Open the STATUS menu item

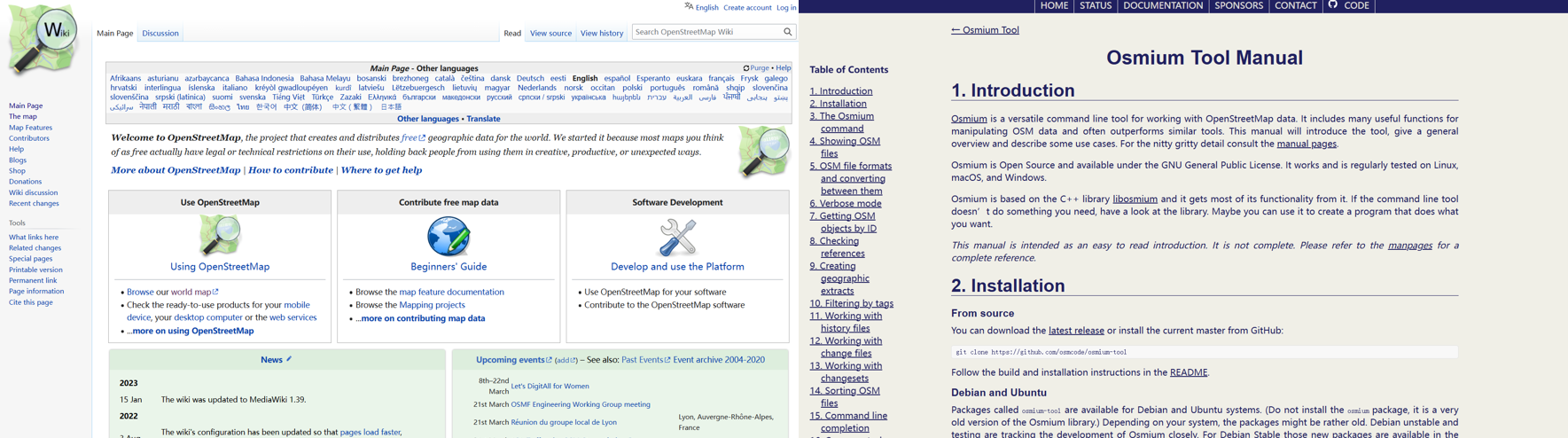click(1096, 5)
